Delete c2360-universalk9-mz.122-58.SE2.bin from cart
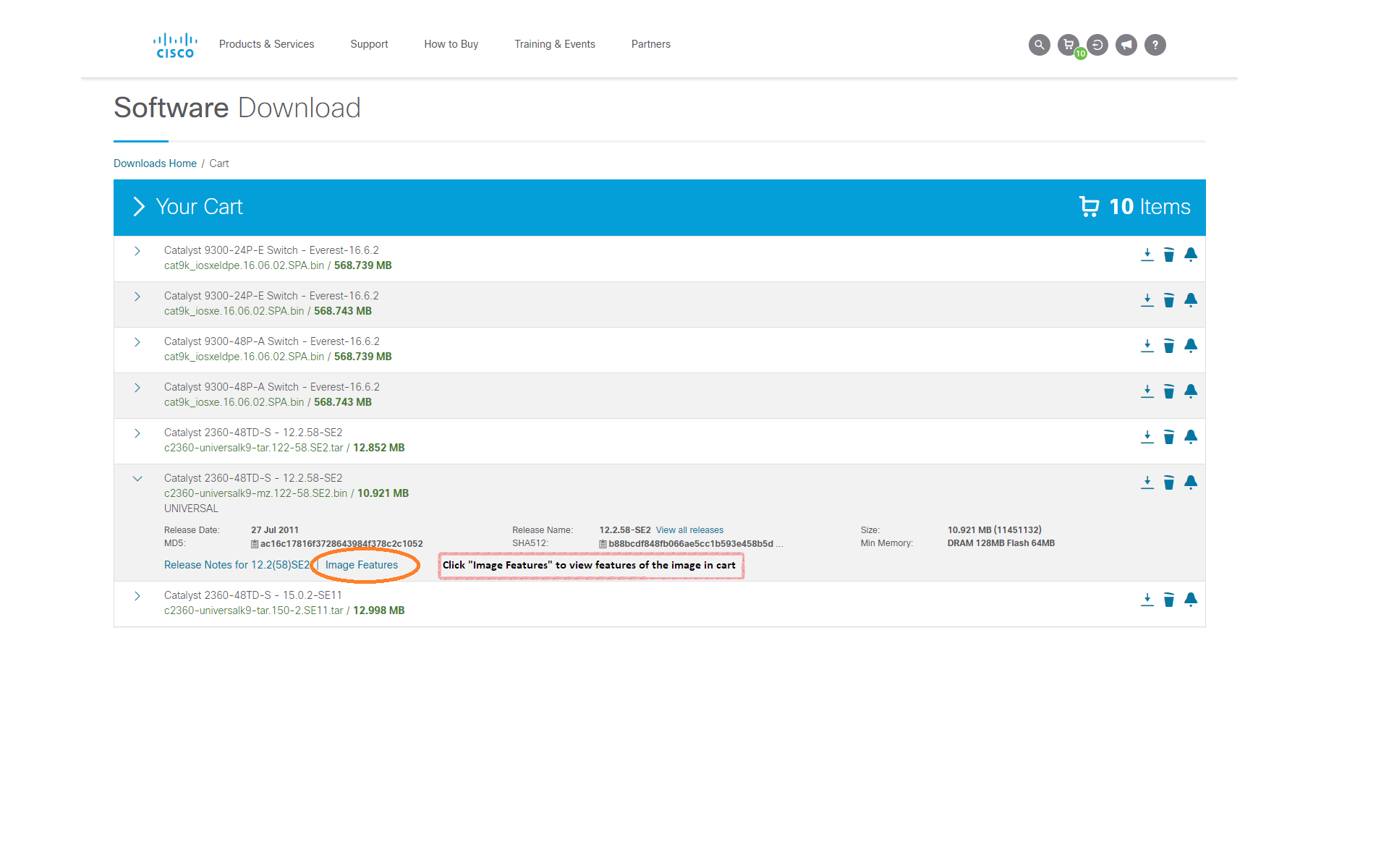1389x868 pixels. point(1169,482)
